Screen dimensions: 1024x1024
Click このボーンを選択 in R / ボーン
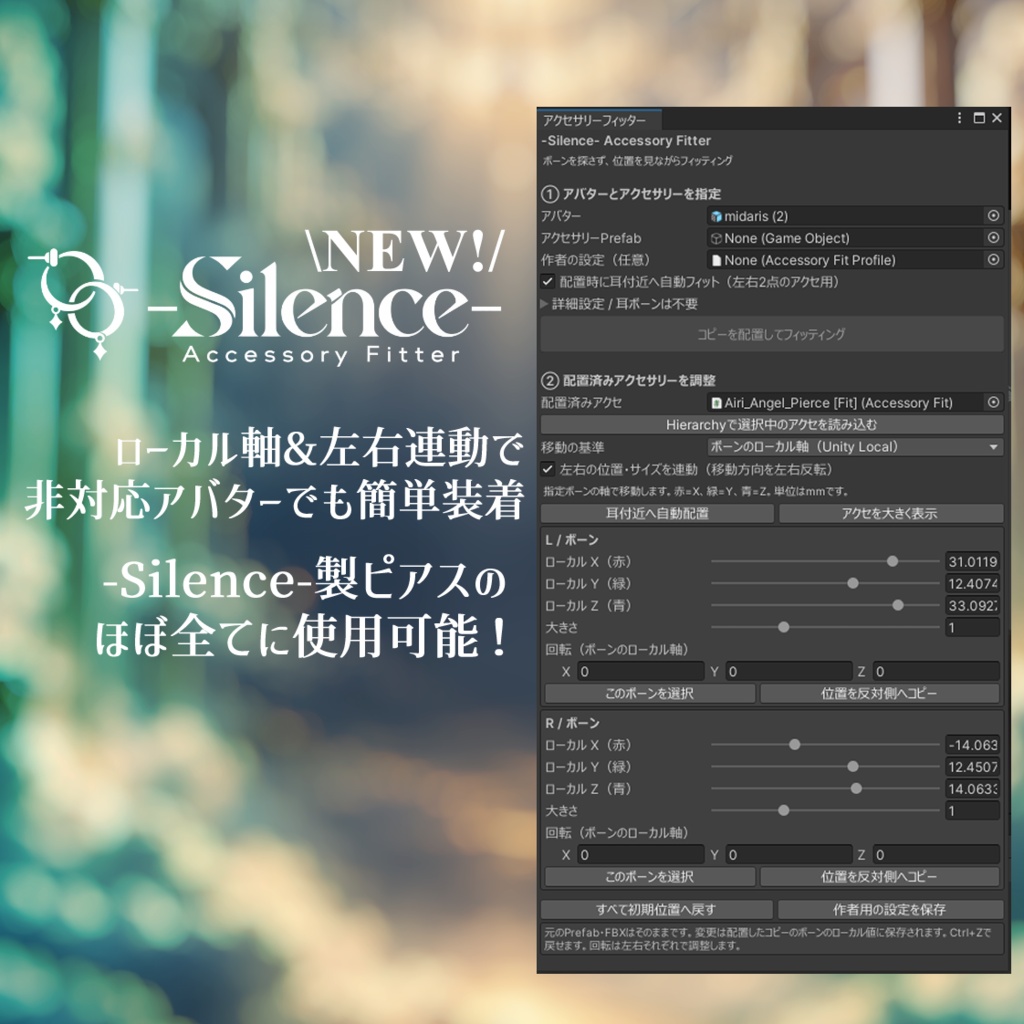pos(650,876)
